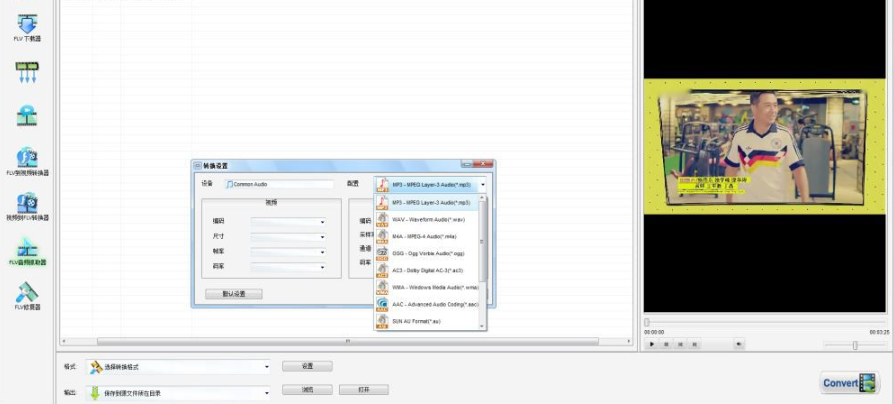The image size is (894, 404).
Task: Click the Convert button
Action: (x=850, y=383)
